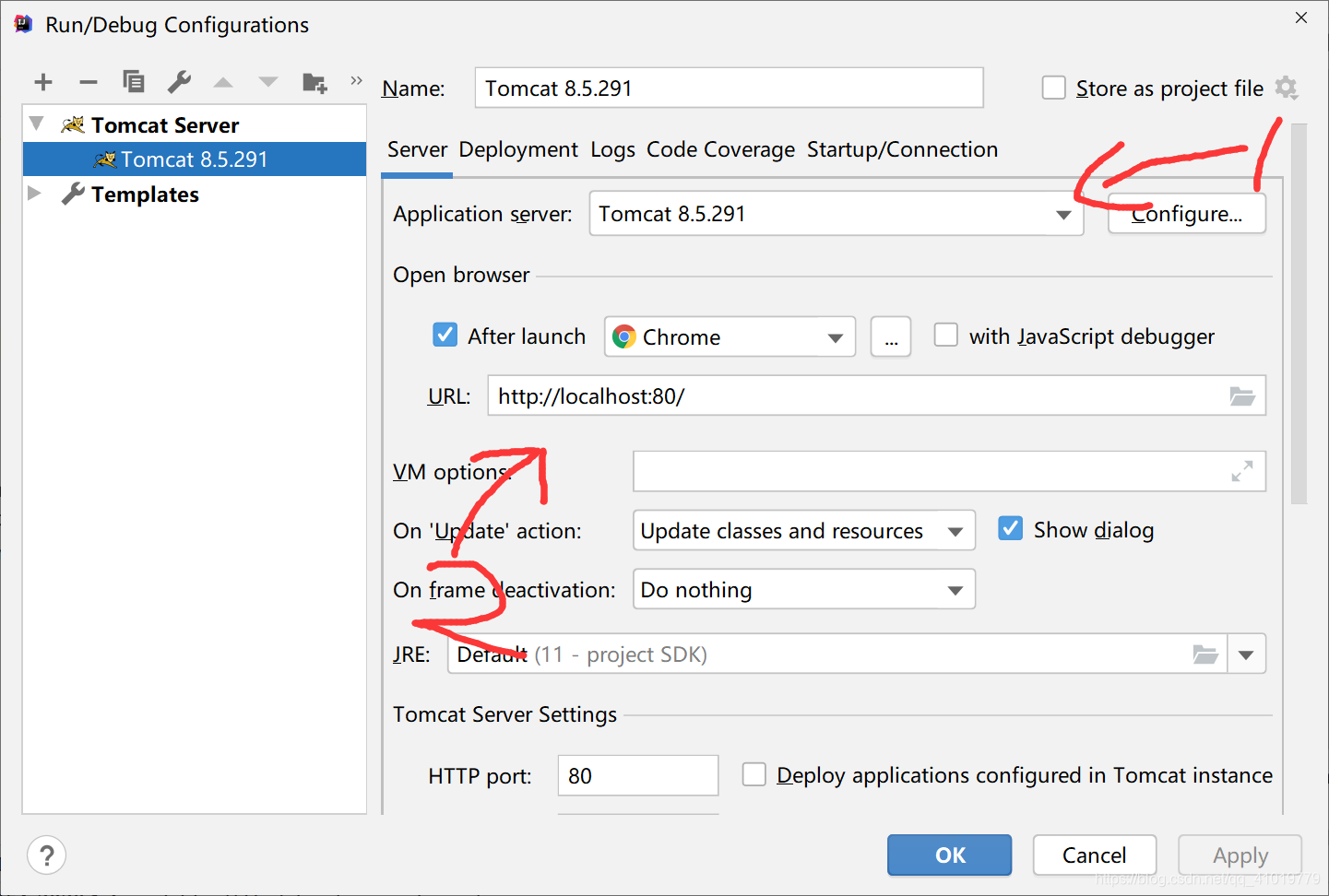Select Tomcat Server group in tree
The image size is (1329, 896).
tap(165, 124)
